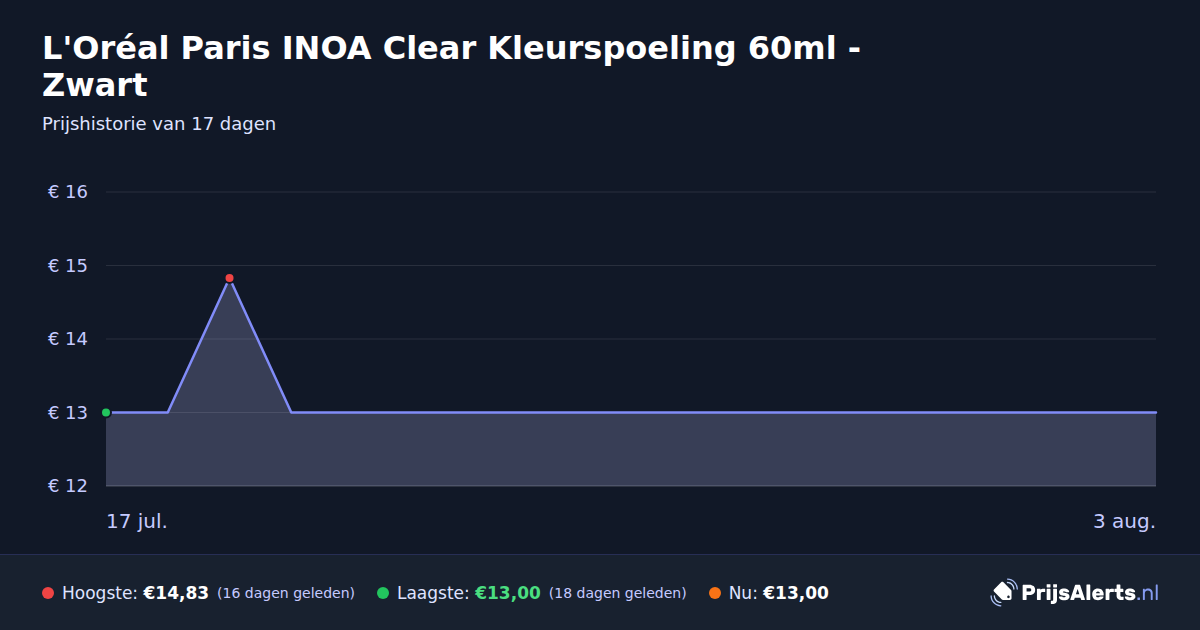Screen dimensions: 1200x630
Task: Click the highest price value €14,83
Action: pos(176,593)
